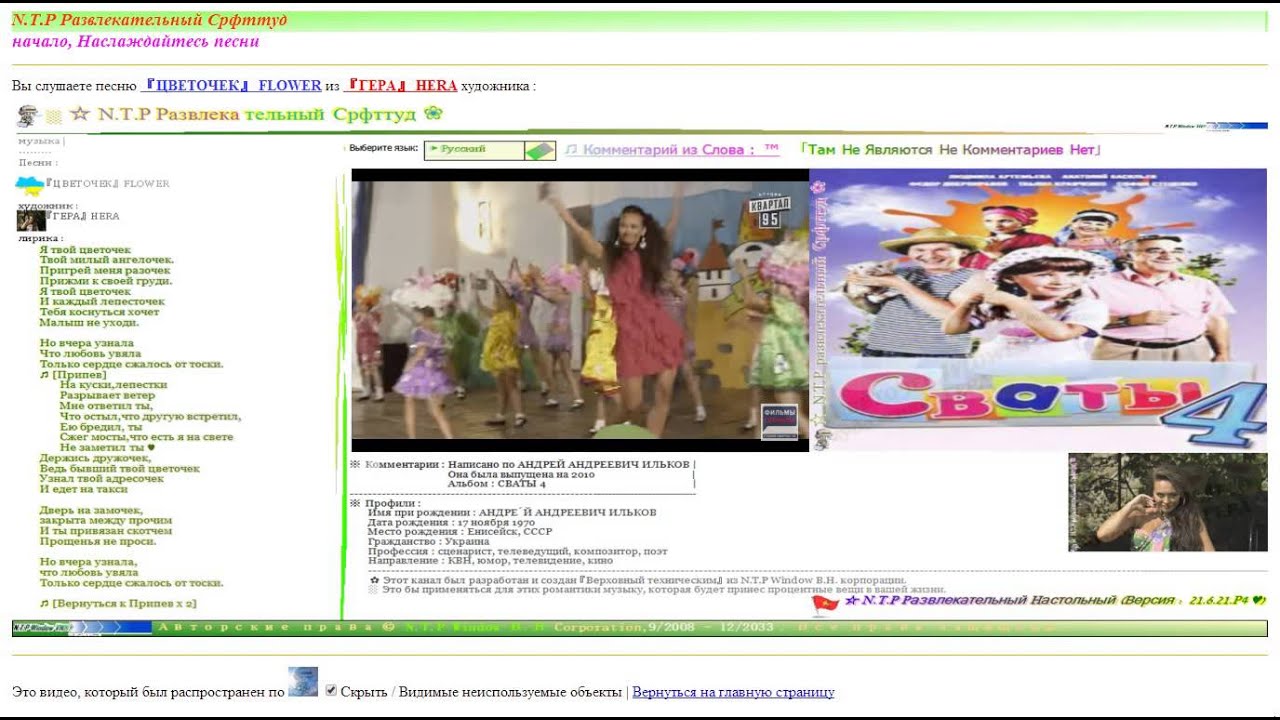Click the version text '21.6.21.P4'

(1220, 601)
